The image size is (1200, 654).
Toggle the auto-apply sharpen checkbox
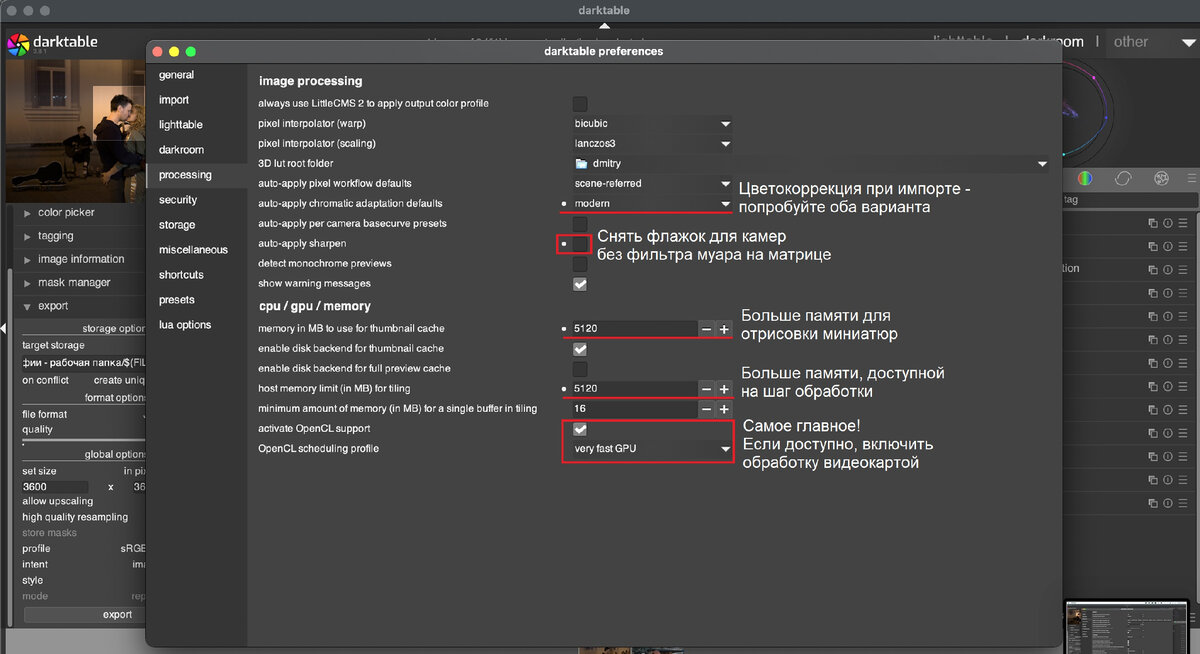click(x=580, y=244)
